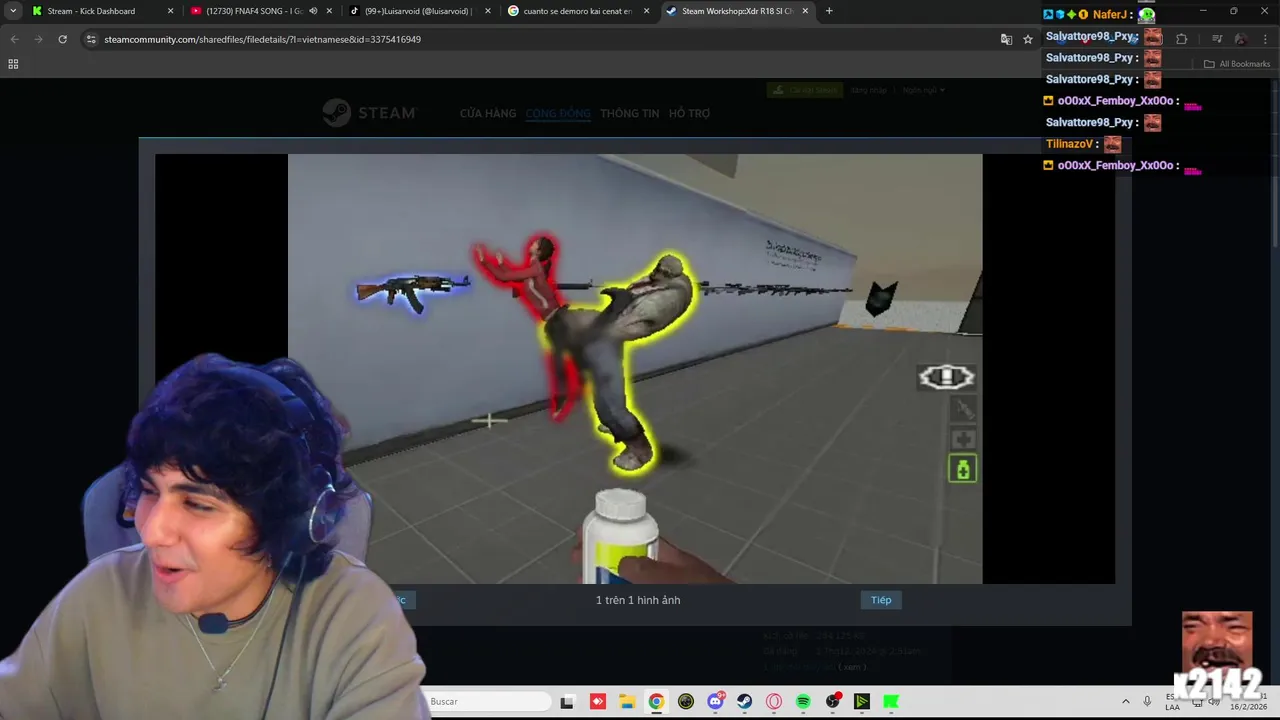The image size is (1280, 720).
Task: Close the Luisarvoid TikTok tab
Action: [488, 11]
